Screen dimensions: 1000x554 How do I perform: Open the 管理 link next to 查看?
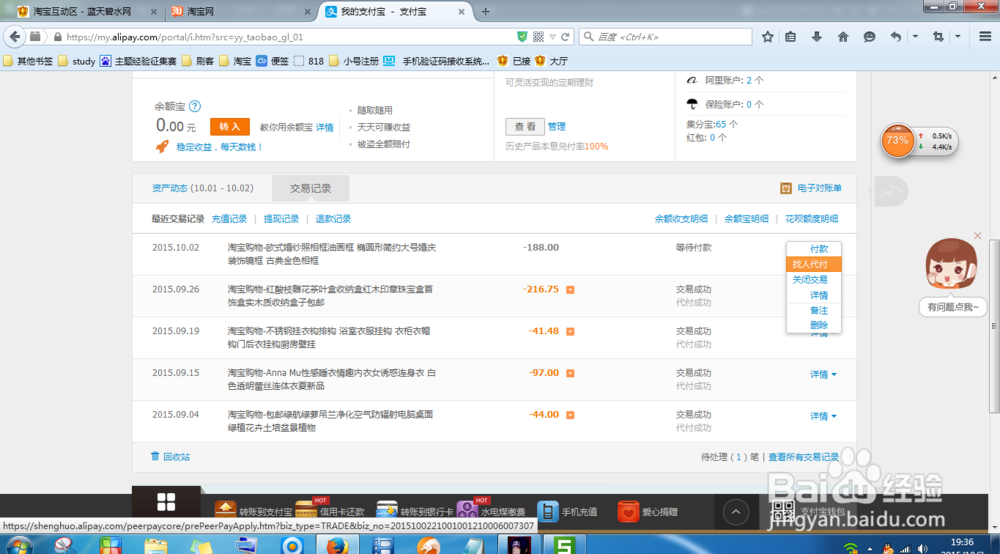pyautogui.click(x=556, y=127)
